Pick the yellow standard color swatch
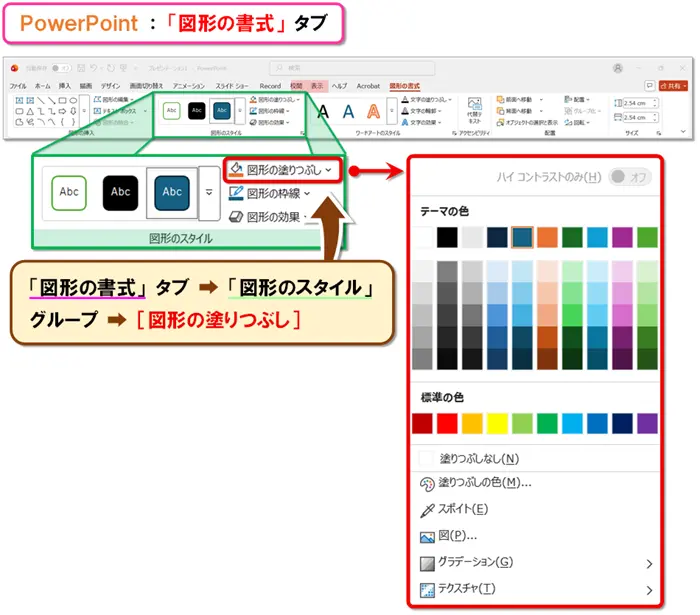This screenshot has width=700, height=615. click(x=497, y=423)
